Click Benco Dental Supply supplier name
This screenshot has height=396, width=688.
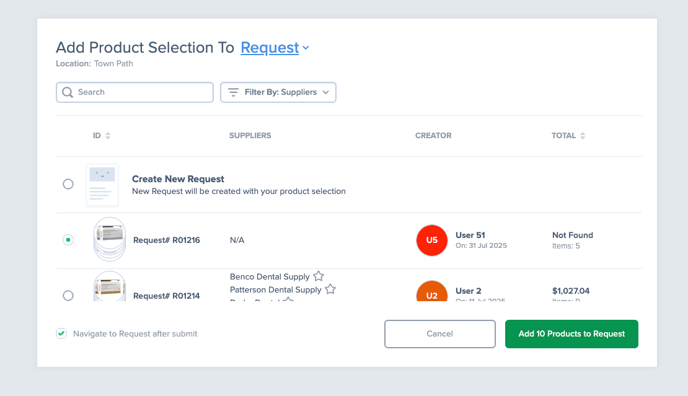point(270,277)
